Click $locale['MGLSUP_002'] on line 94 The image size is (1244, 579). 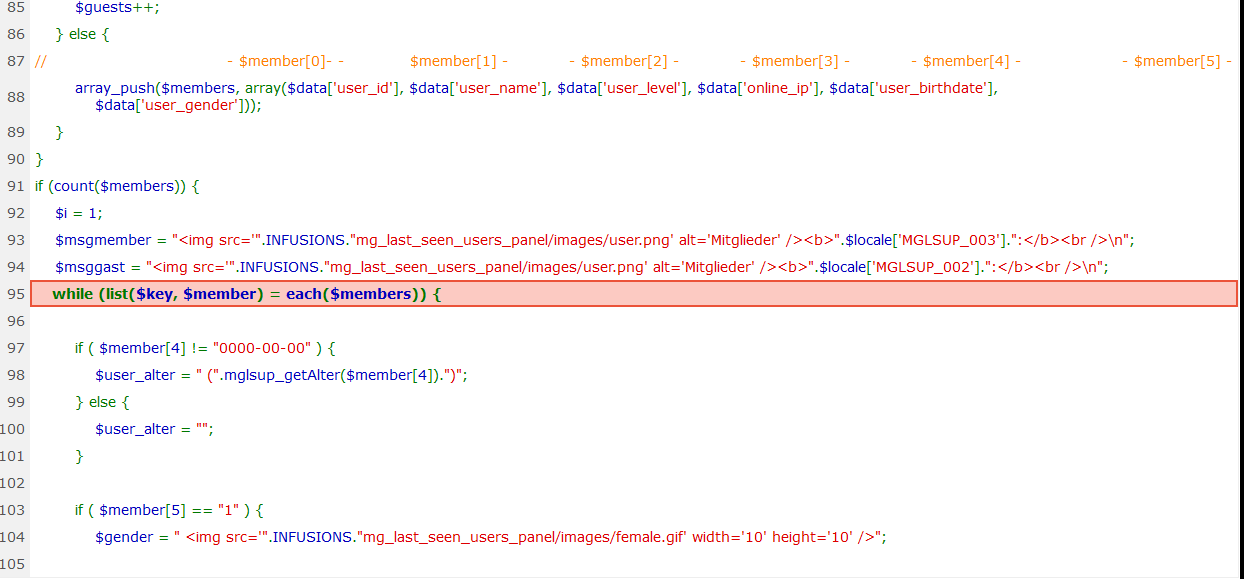898,267
